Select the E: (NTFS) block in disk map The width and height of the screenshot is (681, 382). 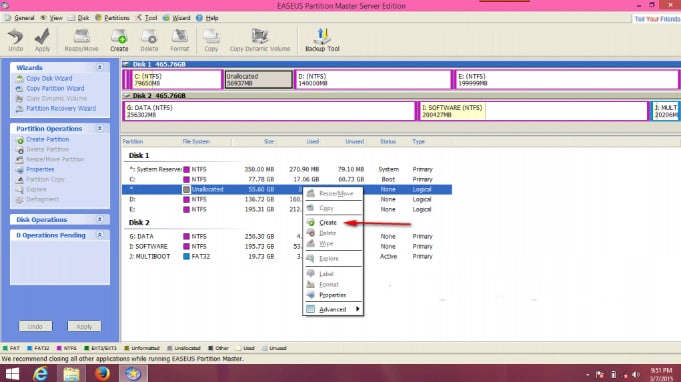(x=567, y=80)
